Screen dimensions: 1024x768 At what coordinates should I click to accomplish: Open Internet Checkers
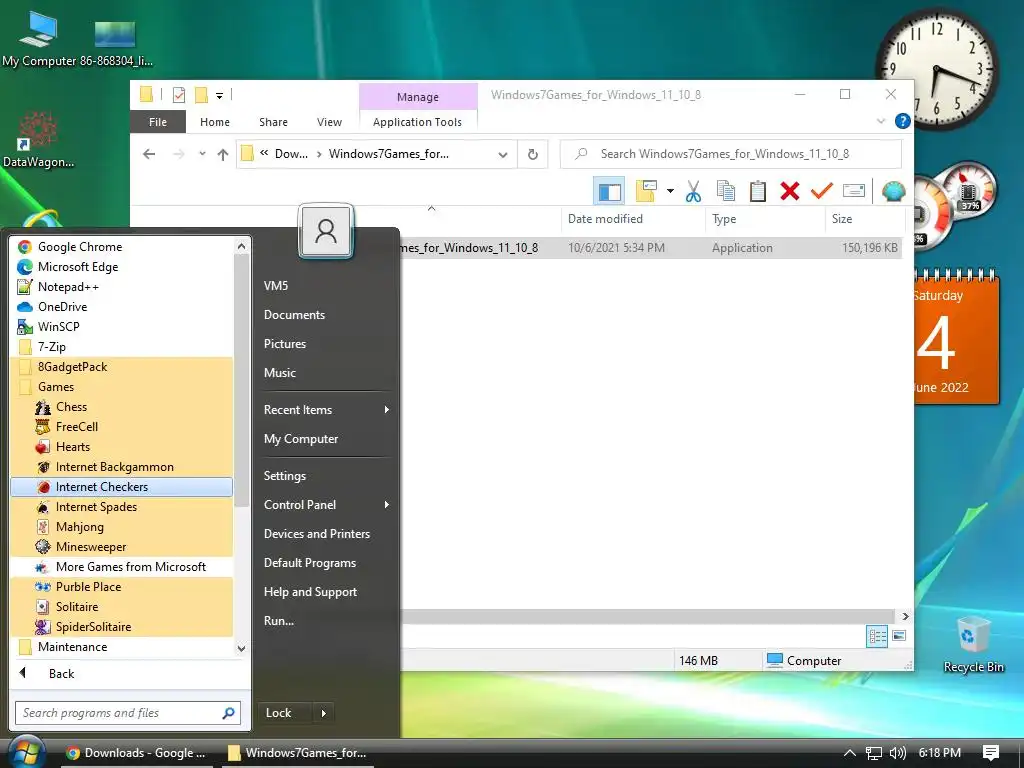coord(121,487)
